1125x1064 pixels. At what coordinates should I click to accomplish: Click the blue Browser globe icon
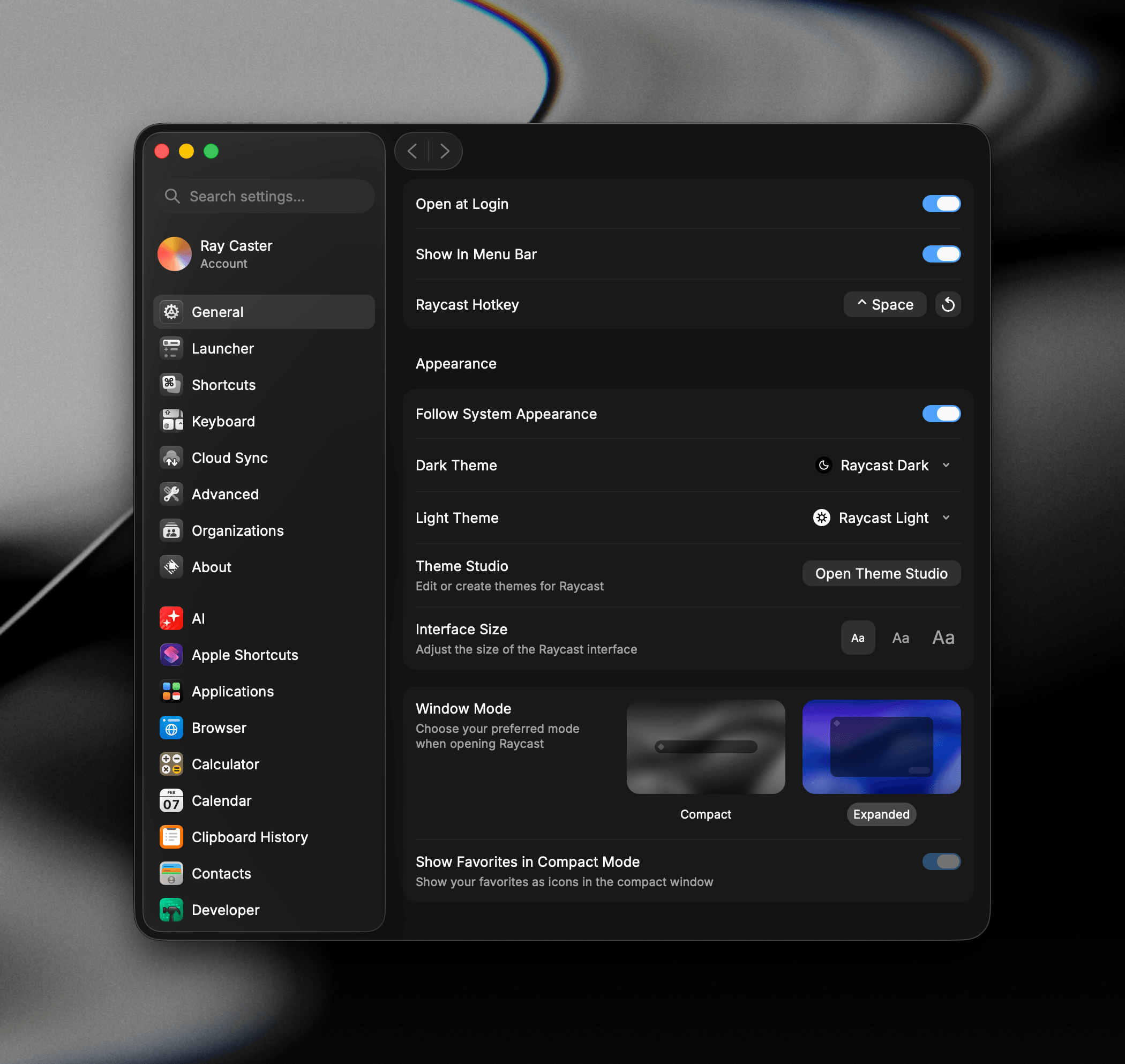pyautogui.click(x=171, y=728)
